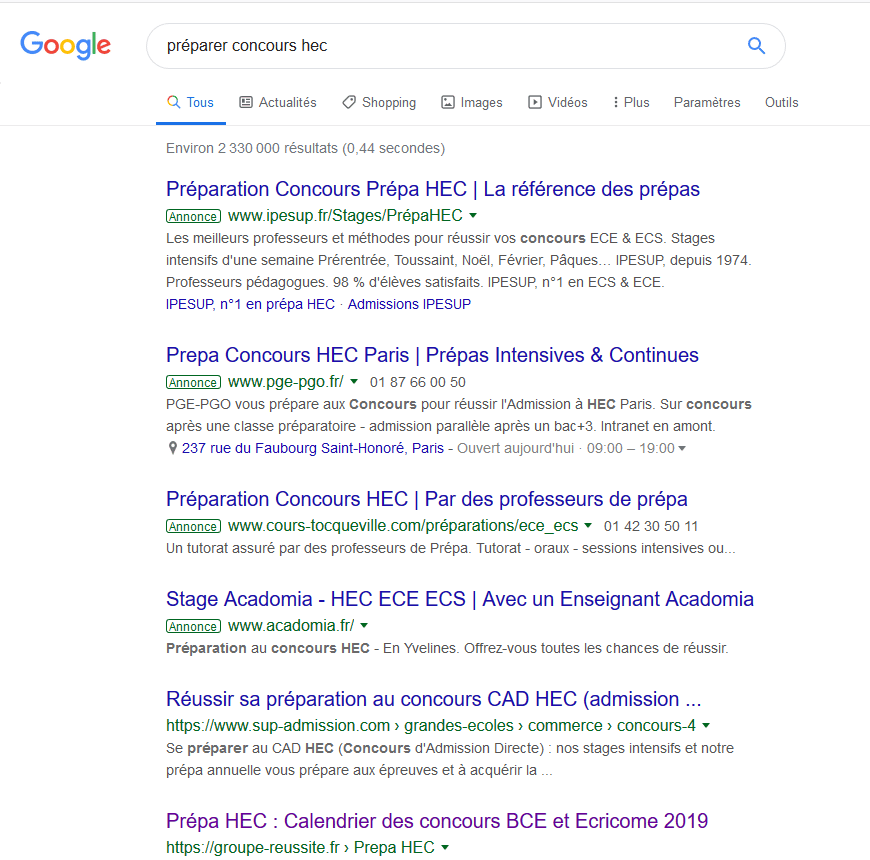Switch to the Images tab
Screen dimensions: 870x860
pyautogui.click(x=472, y=103)
